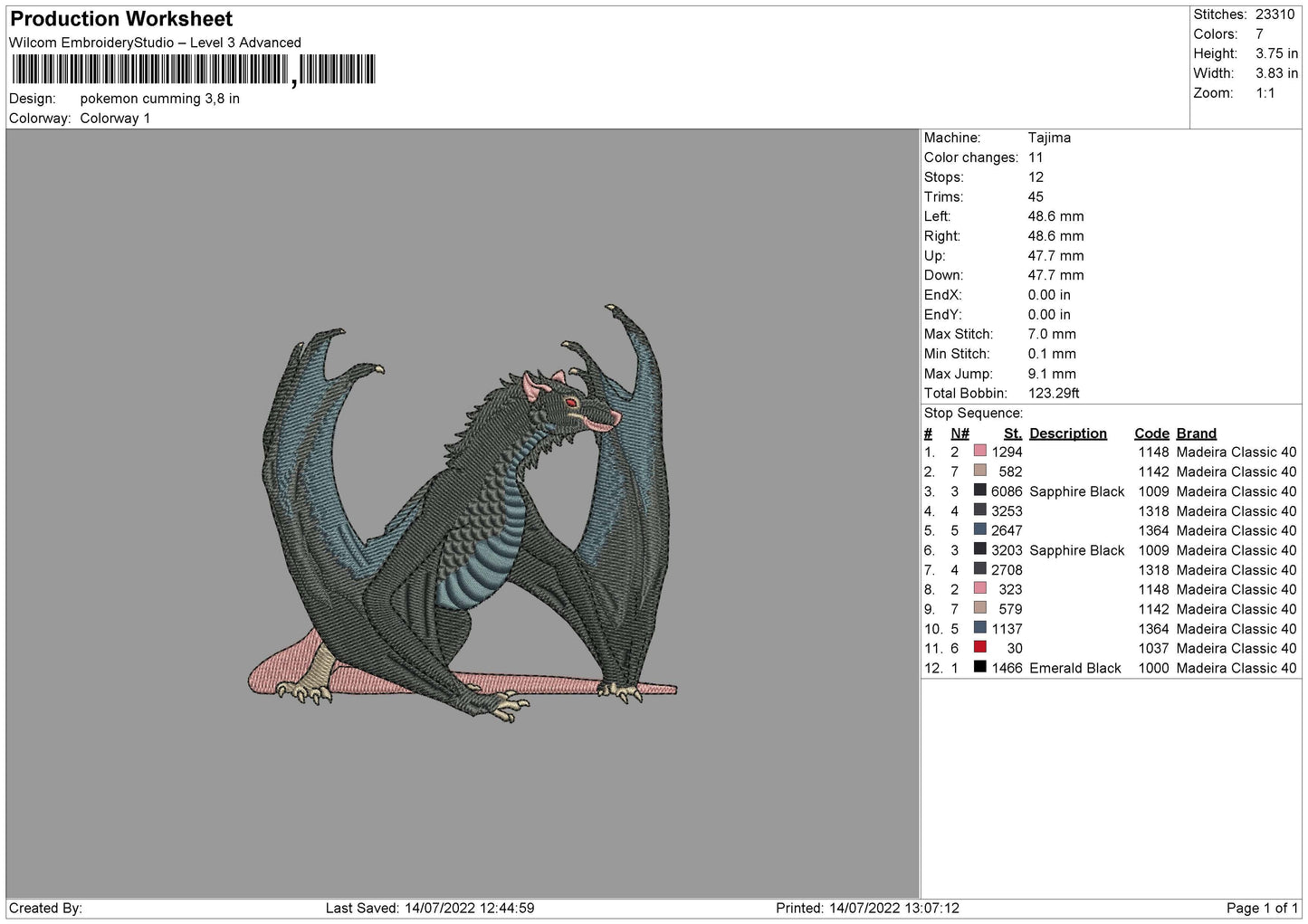1308x924 pixels.
Task: Click the Stitches value 23310
Action: 1275,14
